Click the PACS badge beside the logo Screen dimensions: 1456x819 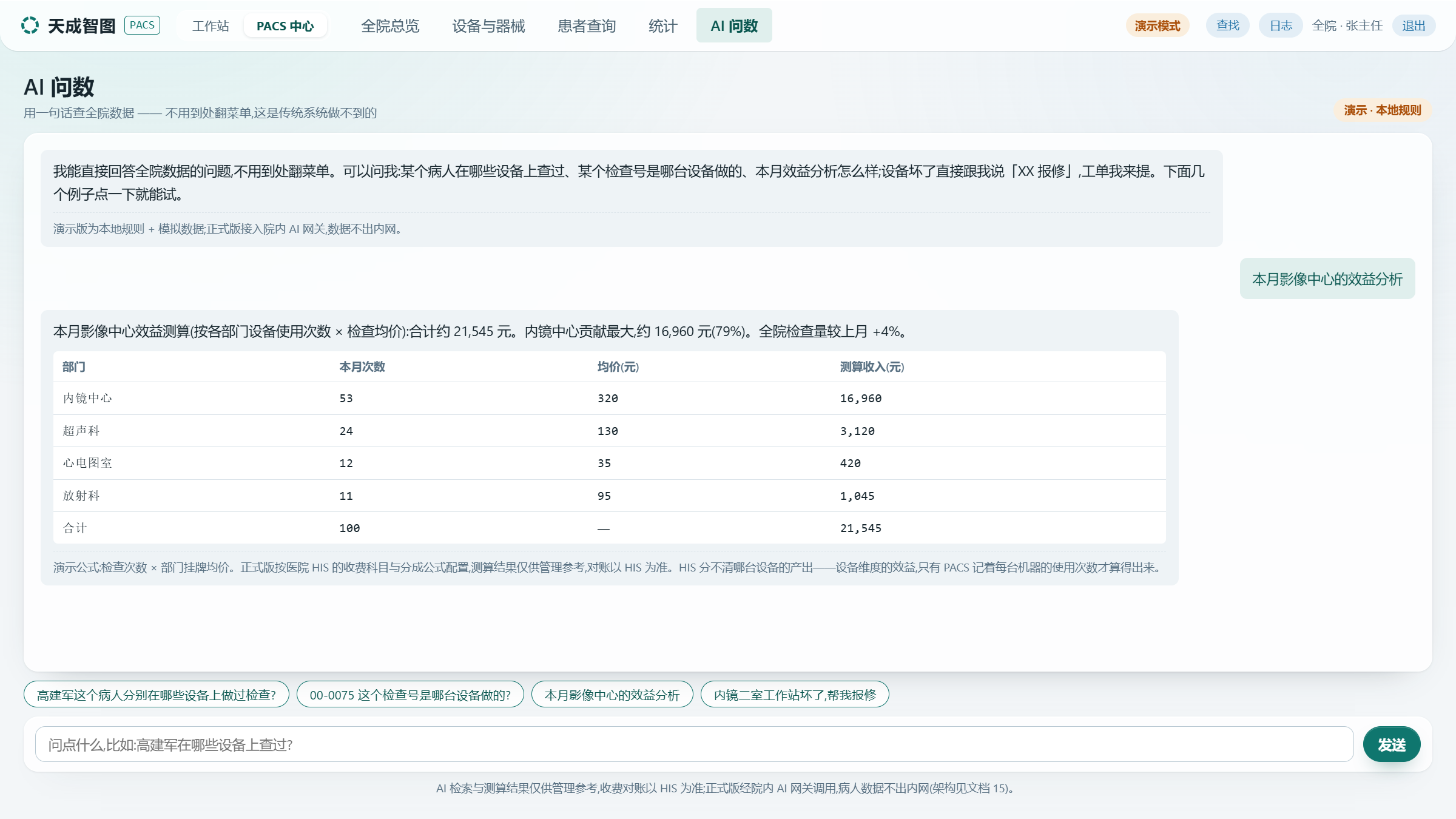point(142,25)
